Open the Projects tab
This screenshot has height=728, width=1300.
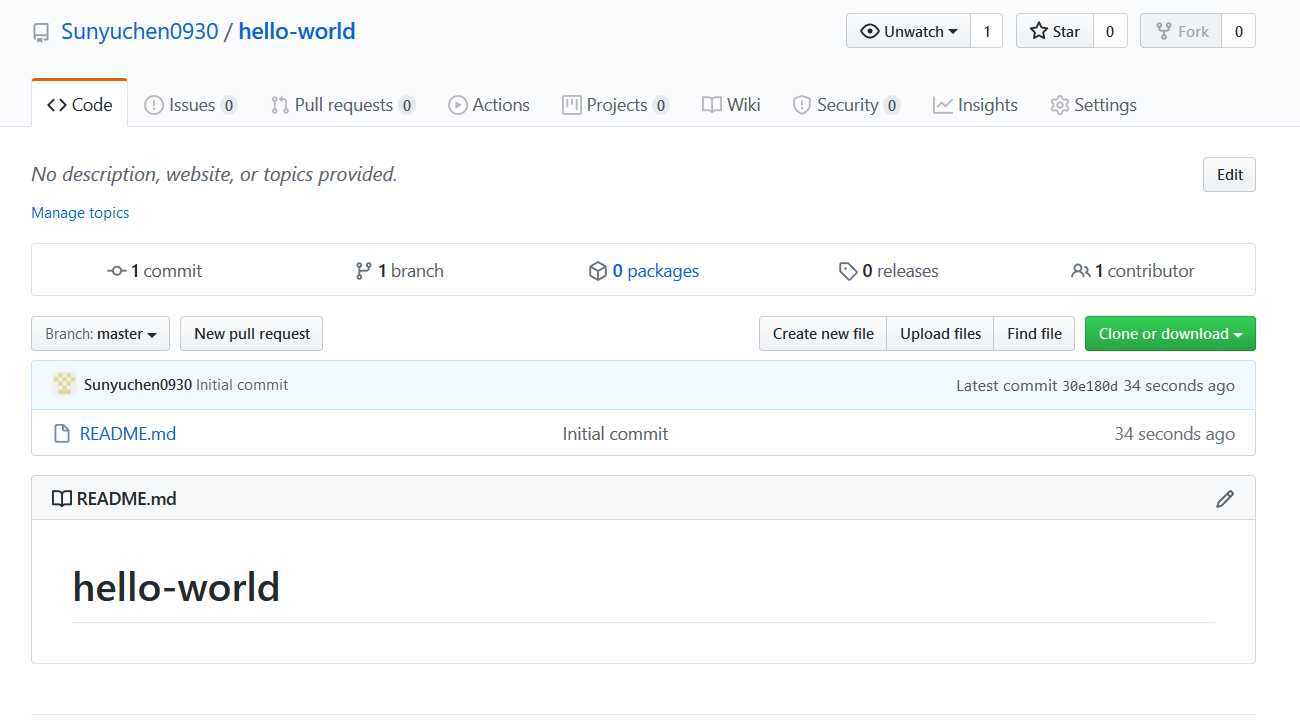coord(616,105)
